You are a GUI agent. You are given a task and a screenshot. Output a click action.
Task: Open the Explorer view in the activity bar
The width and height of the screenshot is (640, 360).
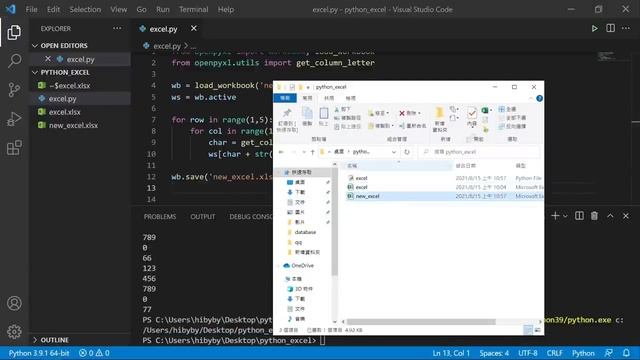pyautogui.click(x=14, y=33)
